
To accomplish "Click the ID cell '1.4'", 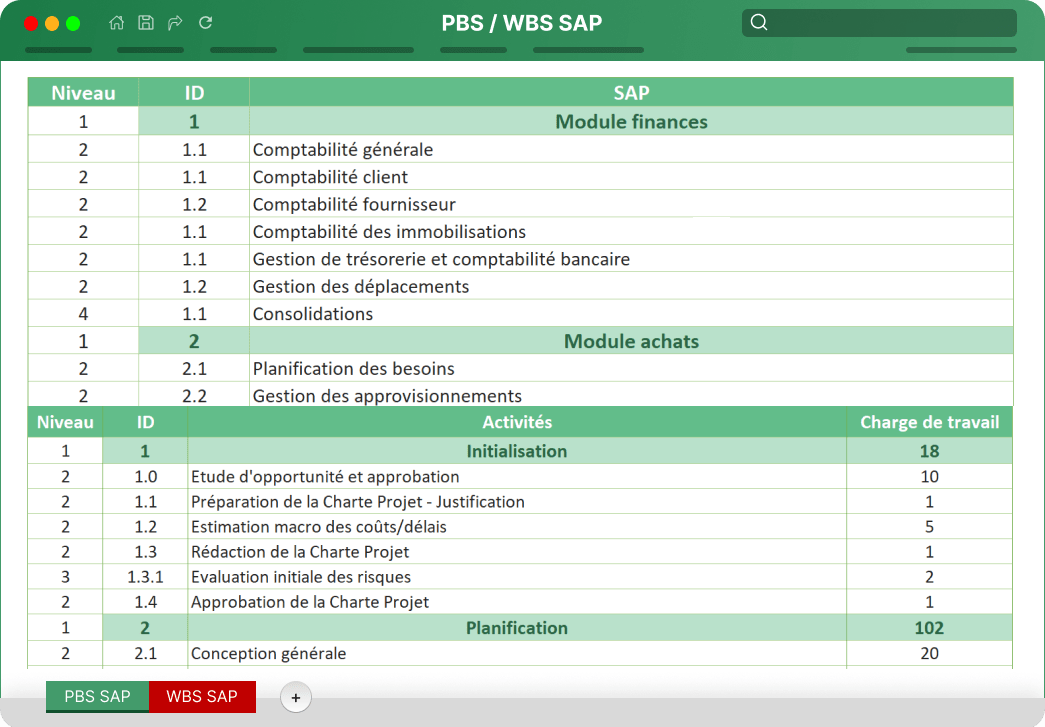I will pos(145,602).
